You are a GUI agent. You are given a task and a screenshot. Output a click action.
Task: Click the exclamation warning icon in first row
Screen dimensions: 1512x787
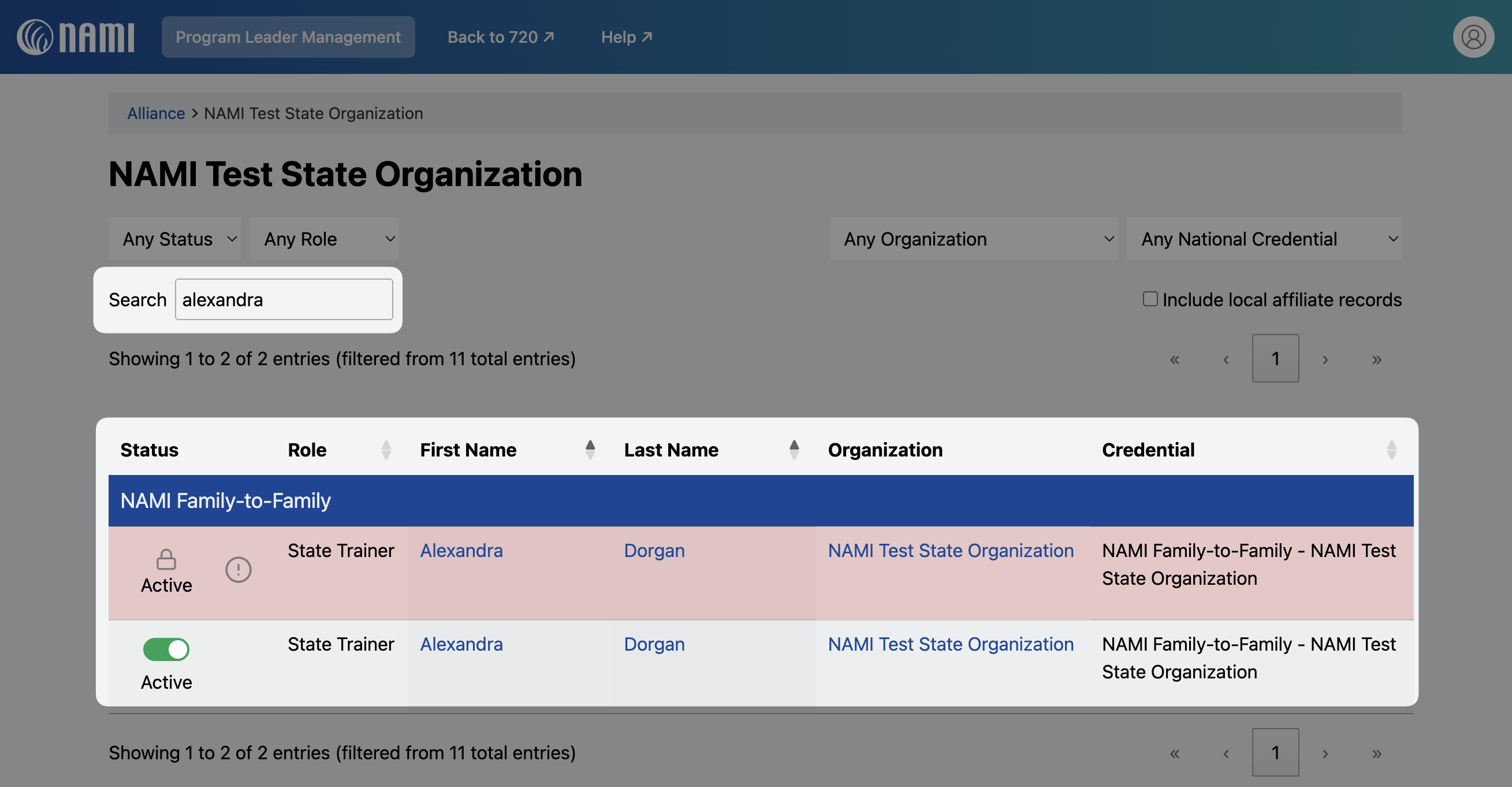click(239, 570)
